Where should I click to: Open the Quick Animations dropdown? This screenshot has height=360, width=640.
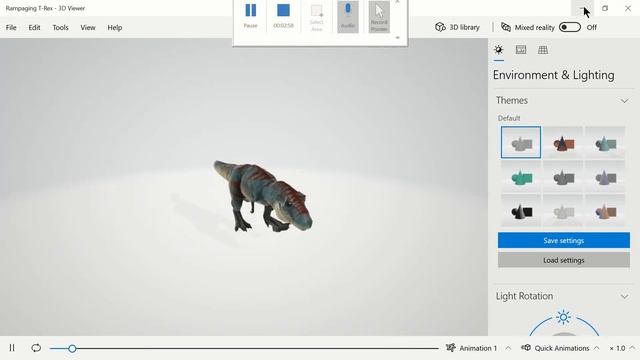point(560,348)
